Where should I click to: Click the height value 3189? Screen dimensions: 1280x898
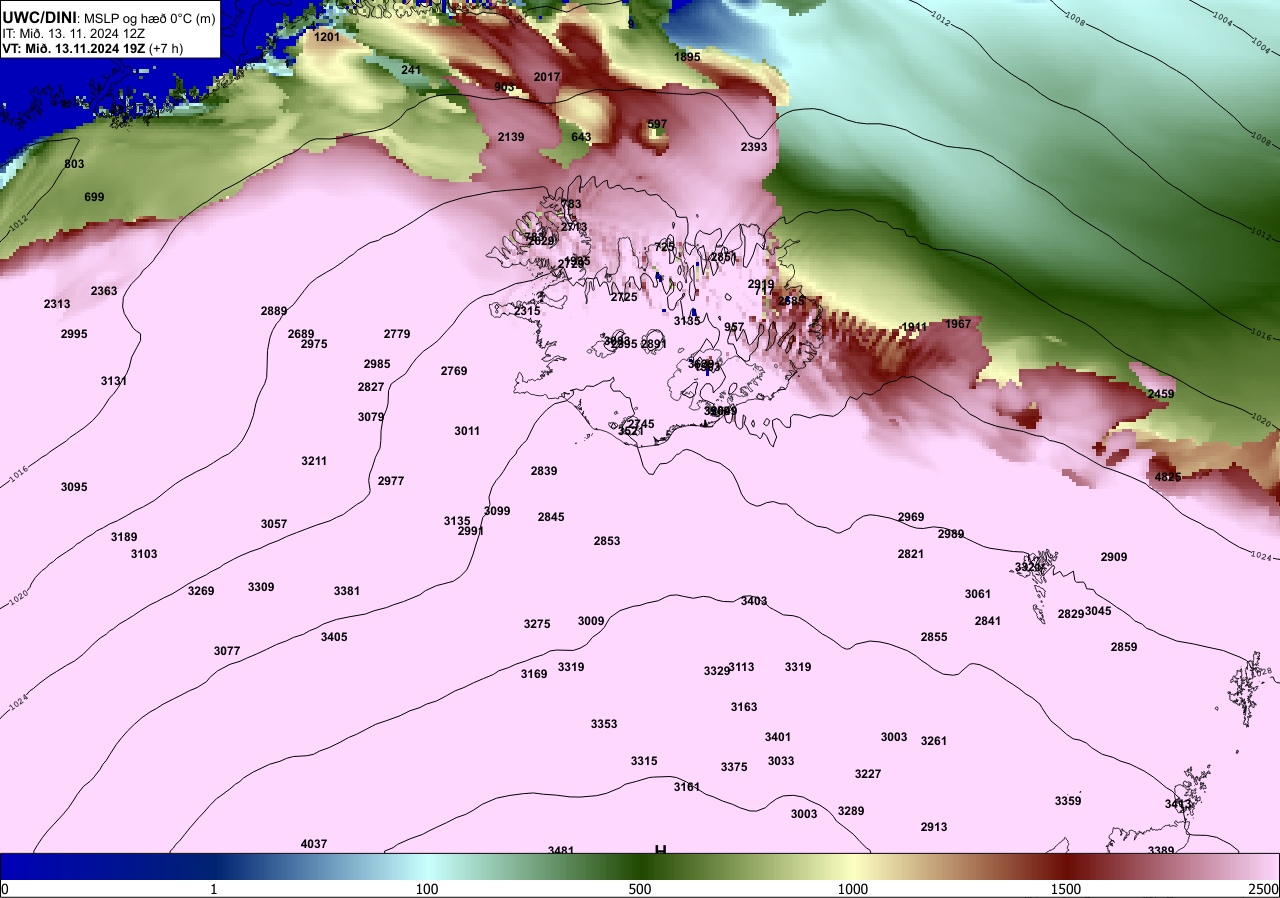coord(124,537)
